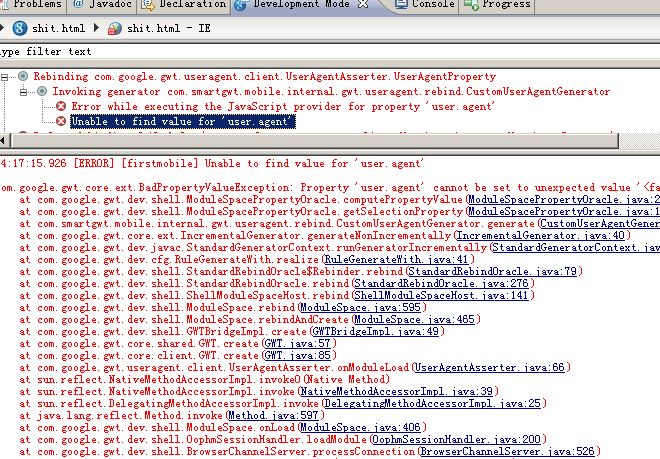Click the Development Mode tab icon
Viewport: 660px width, 459px height.
click(x=241, y=6)
